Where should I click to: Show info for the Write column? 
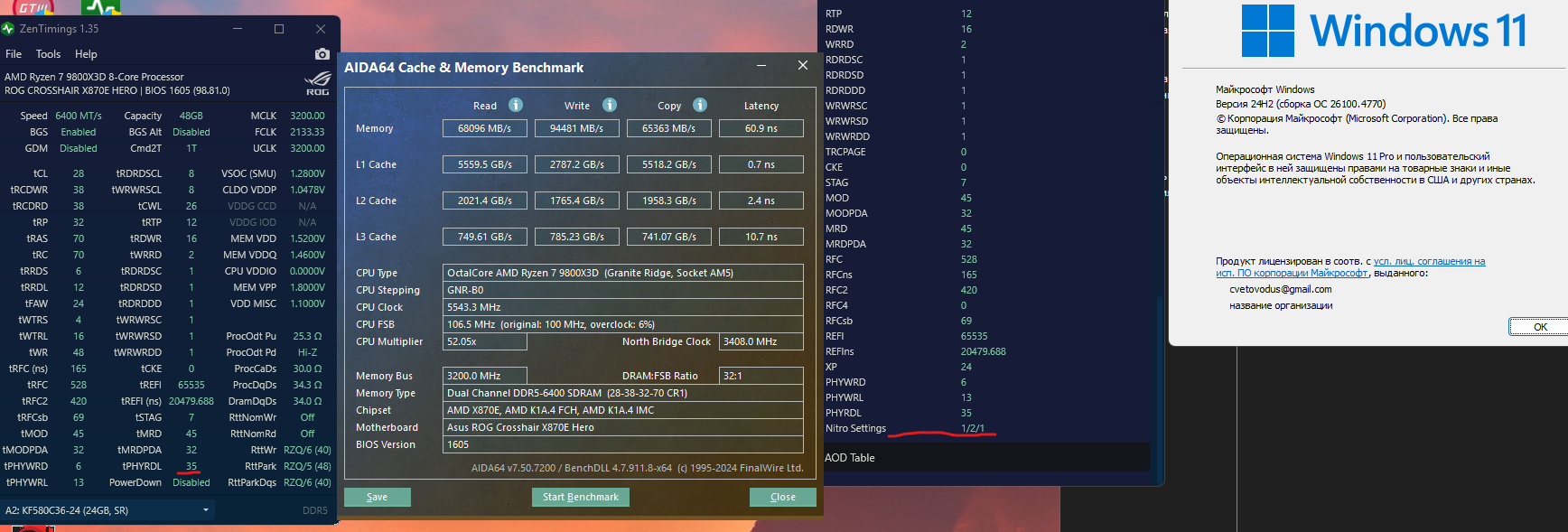(x=610, y=105)
